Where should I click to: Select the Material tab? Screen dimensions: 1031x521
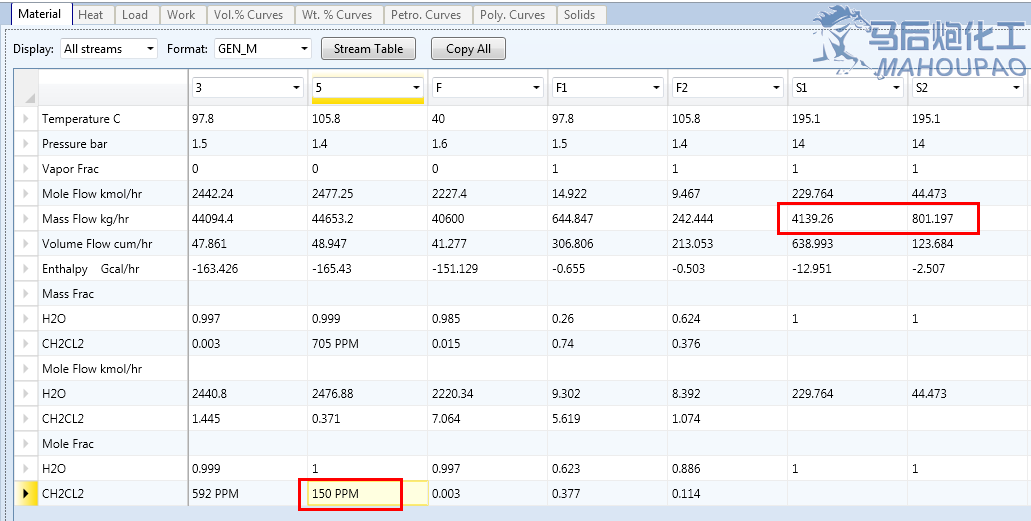coord(39,14)
